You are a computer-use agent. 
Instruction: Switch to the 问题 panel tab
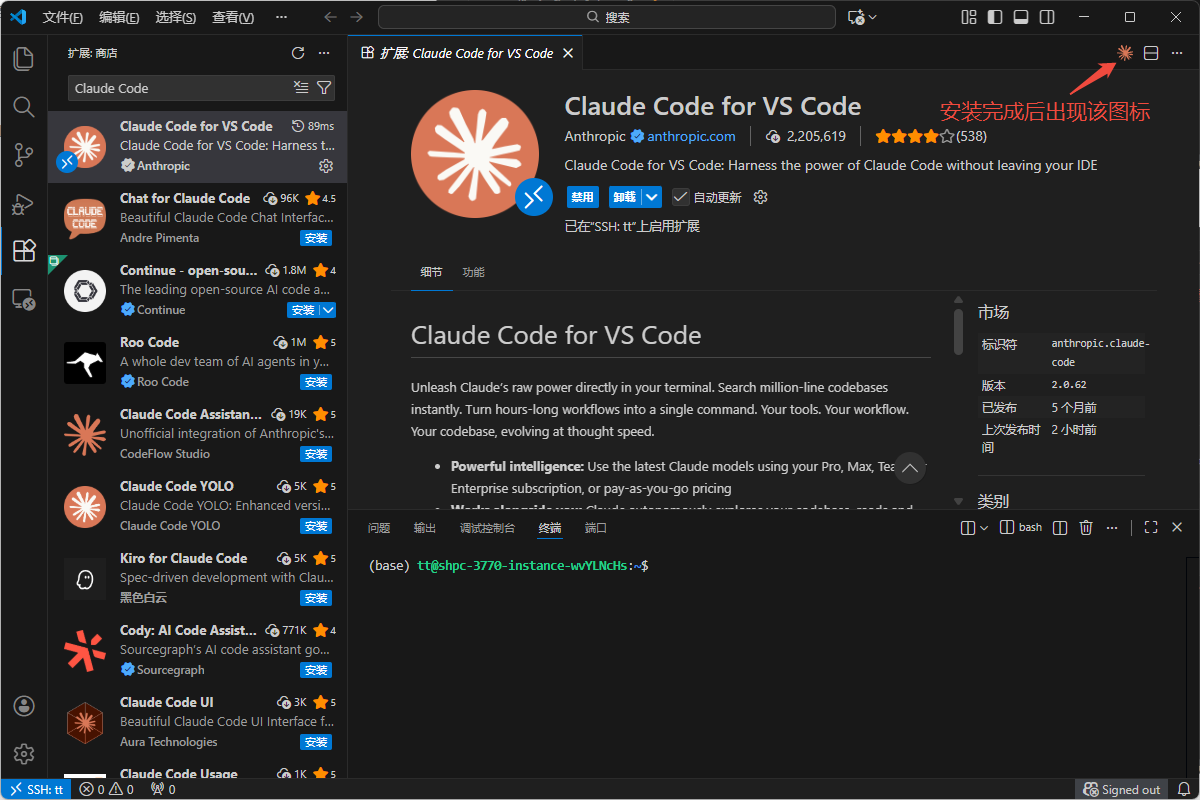pyautogui.click(x=379, y=527)
